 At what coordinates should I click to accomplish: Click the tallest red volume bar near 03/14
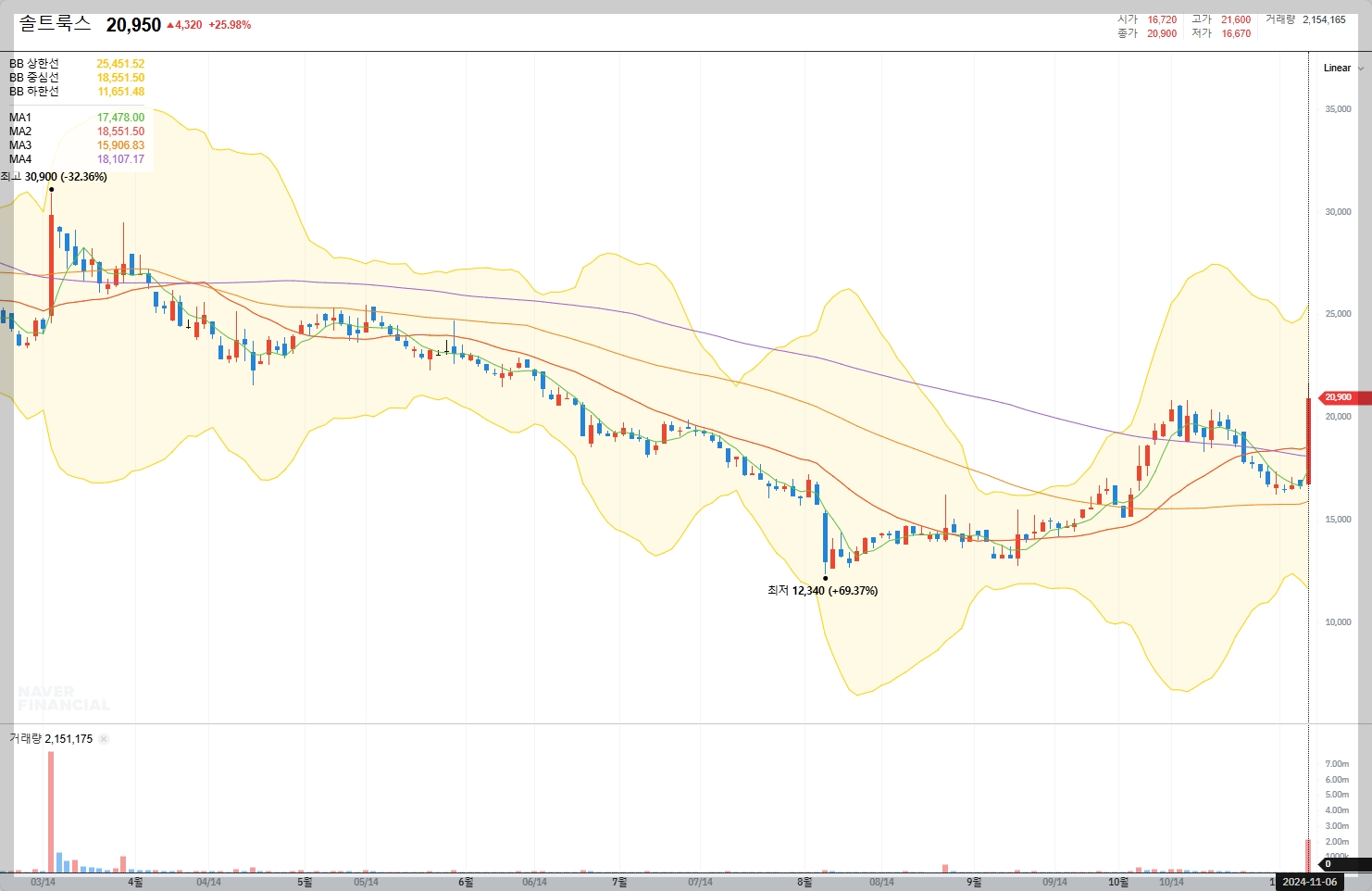[x=51, y=812]
